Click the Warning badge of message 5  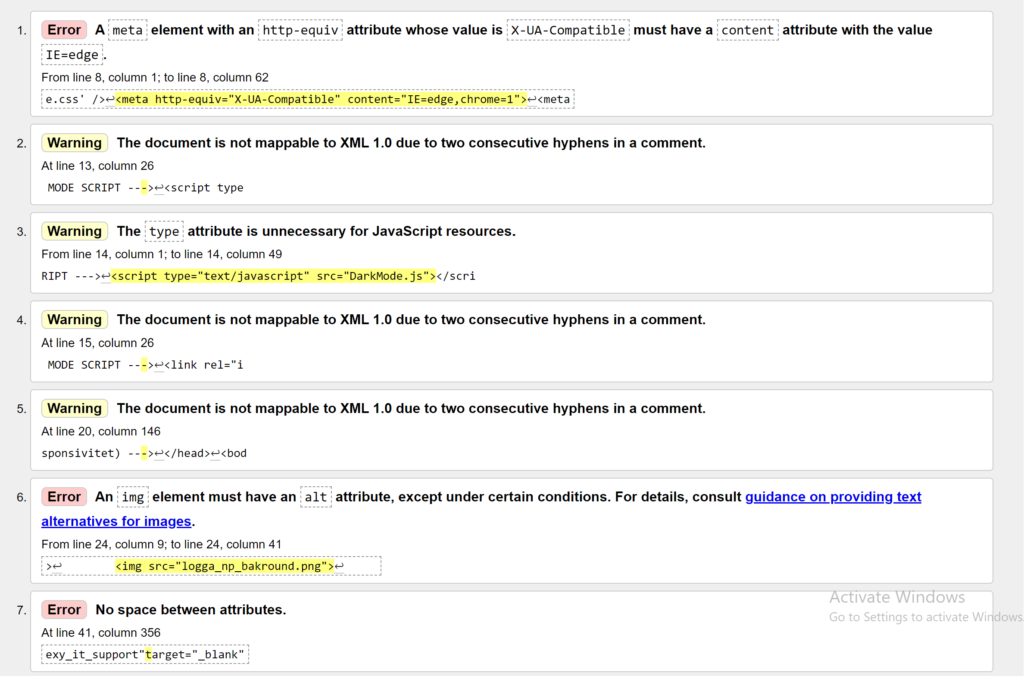74,409
